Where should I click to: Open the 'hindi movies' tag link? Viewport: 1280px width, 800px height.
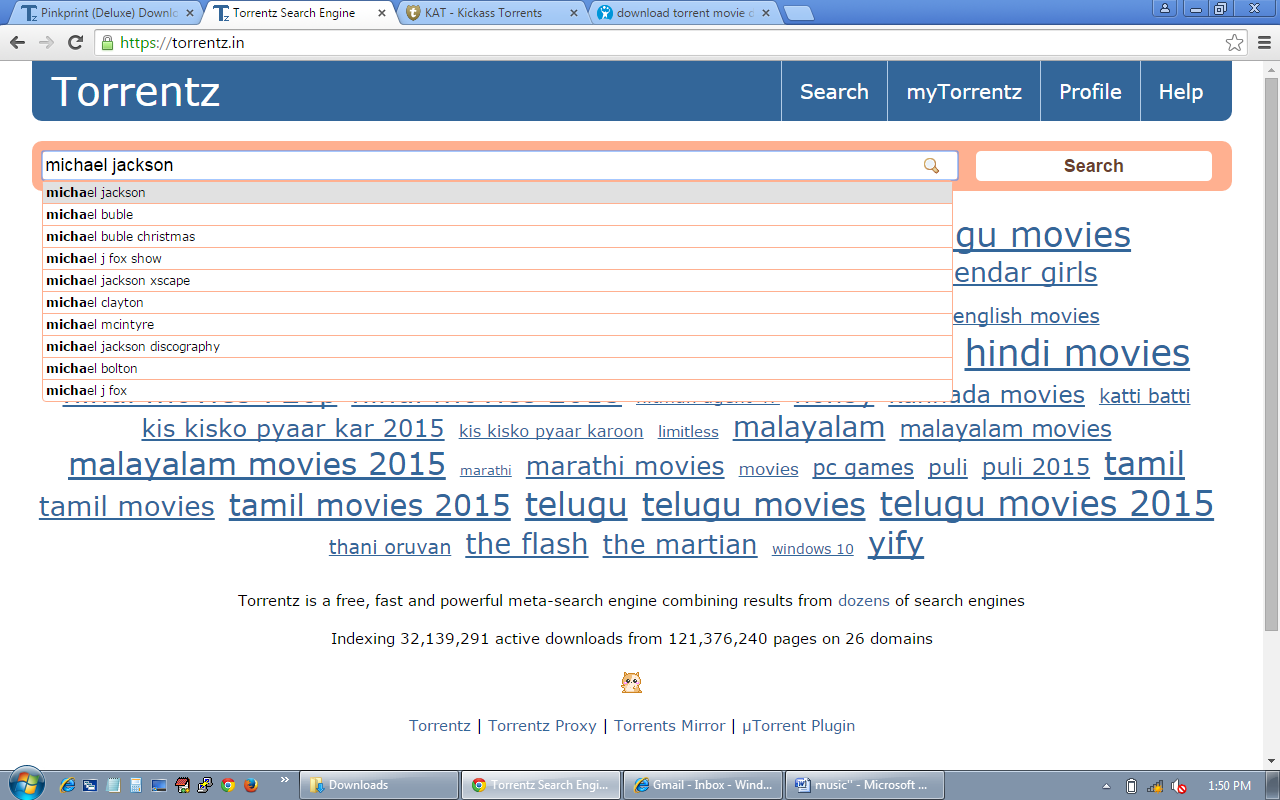pos(1077,353)
